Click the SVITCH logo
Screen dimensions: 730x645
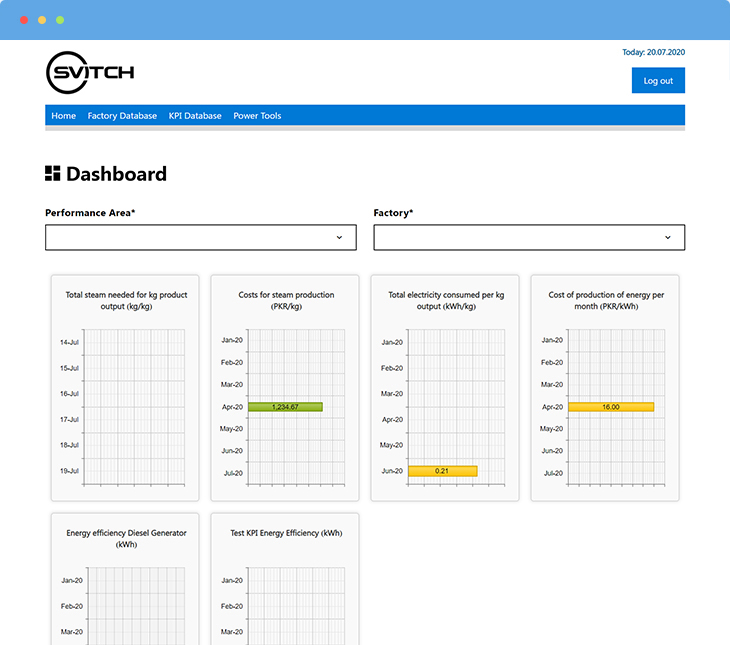pos(90,72)
